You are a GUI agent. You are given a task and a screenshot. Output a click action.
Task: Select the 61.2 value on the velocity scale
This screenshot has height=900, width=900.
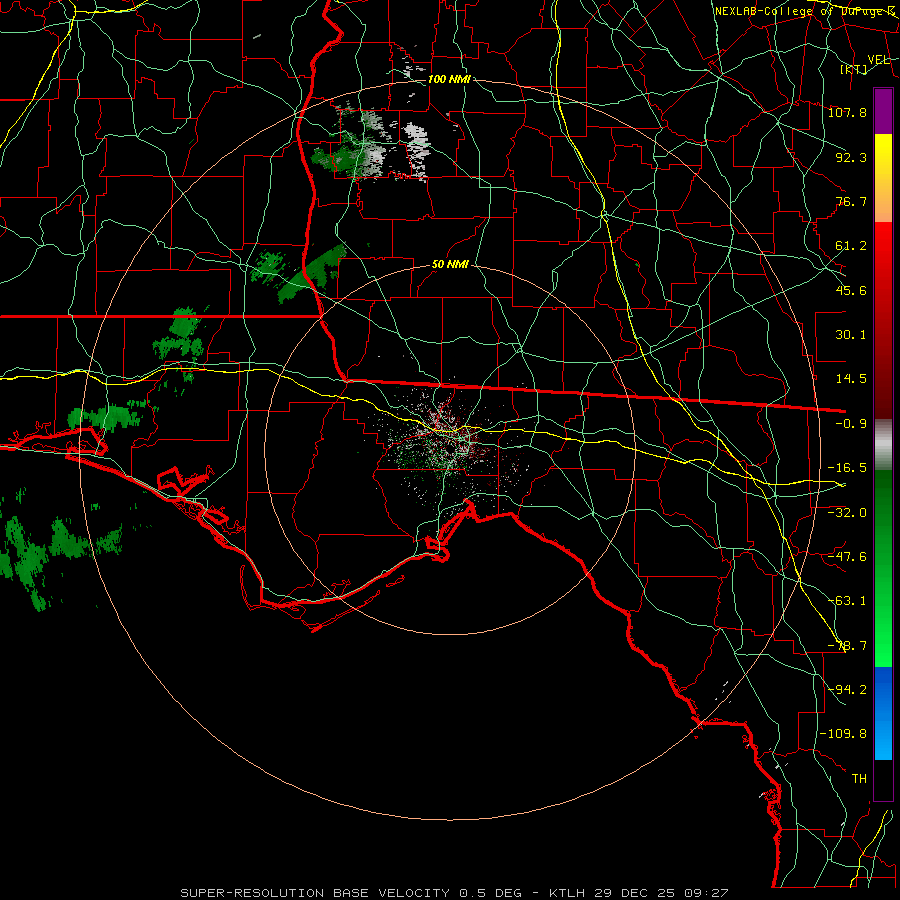[x=851, y=246]
